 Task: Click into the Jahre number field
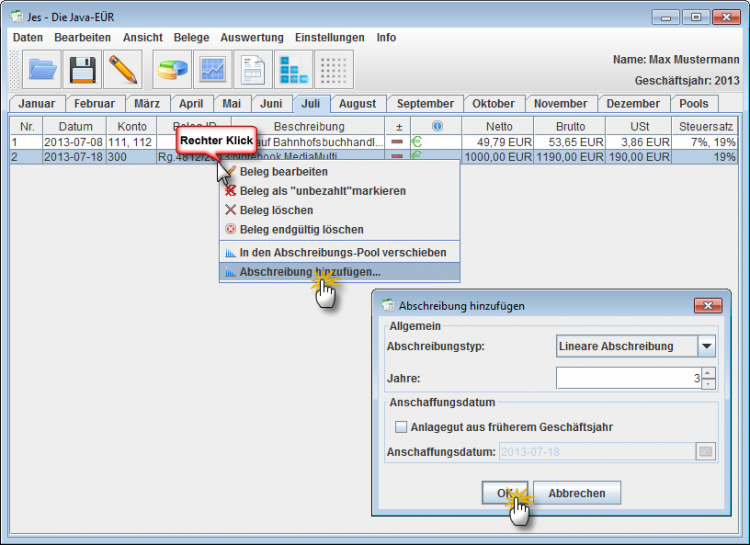(x=627, y=378)
